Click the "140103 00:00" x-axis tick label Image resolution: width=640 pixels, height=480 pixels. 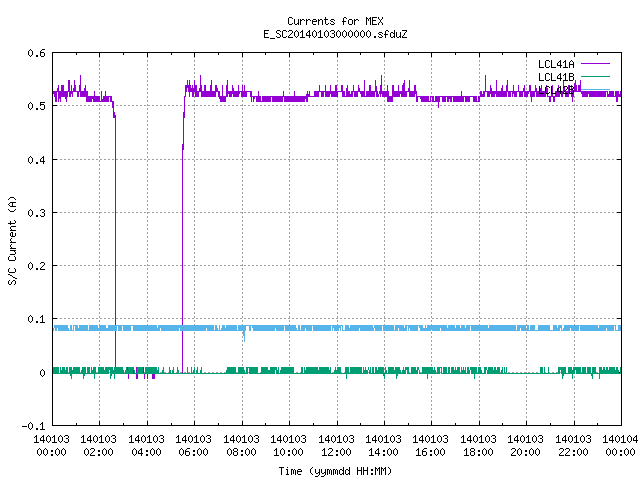[x=51, y=446]
